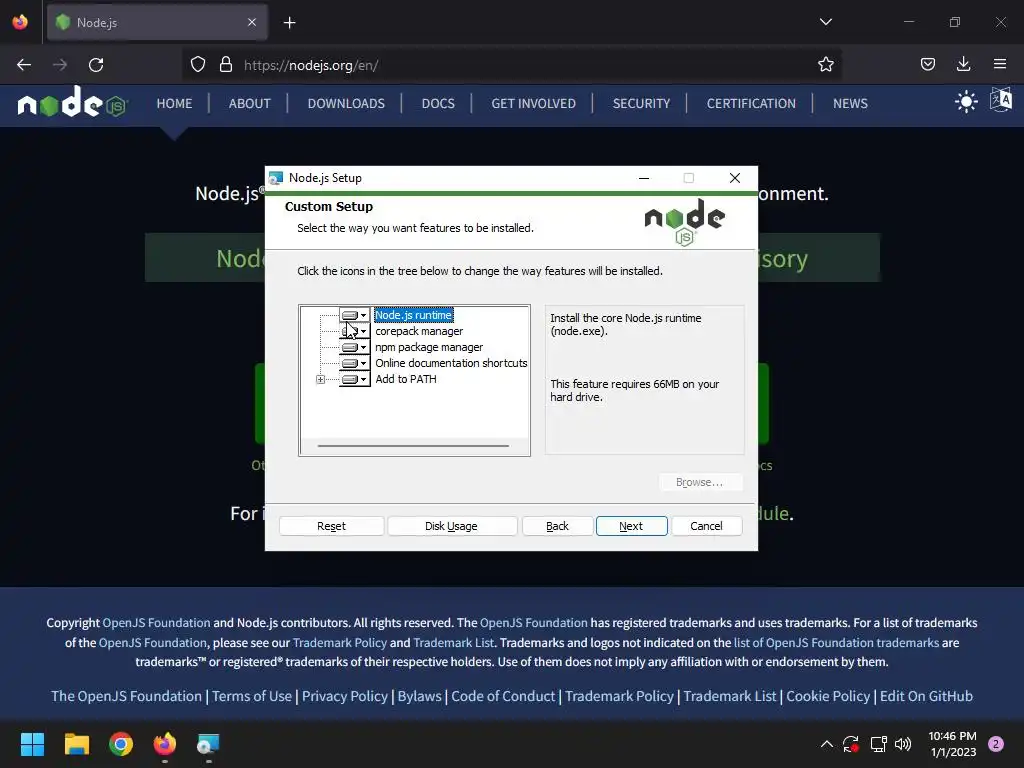
Task: Open site language translation icon
Action: (x=1000, y=101)
